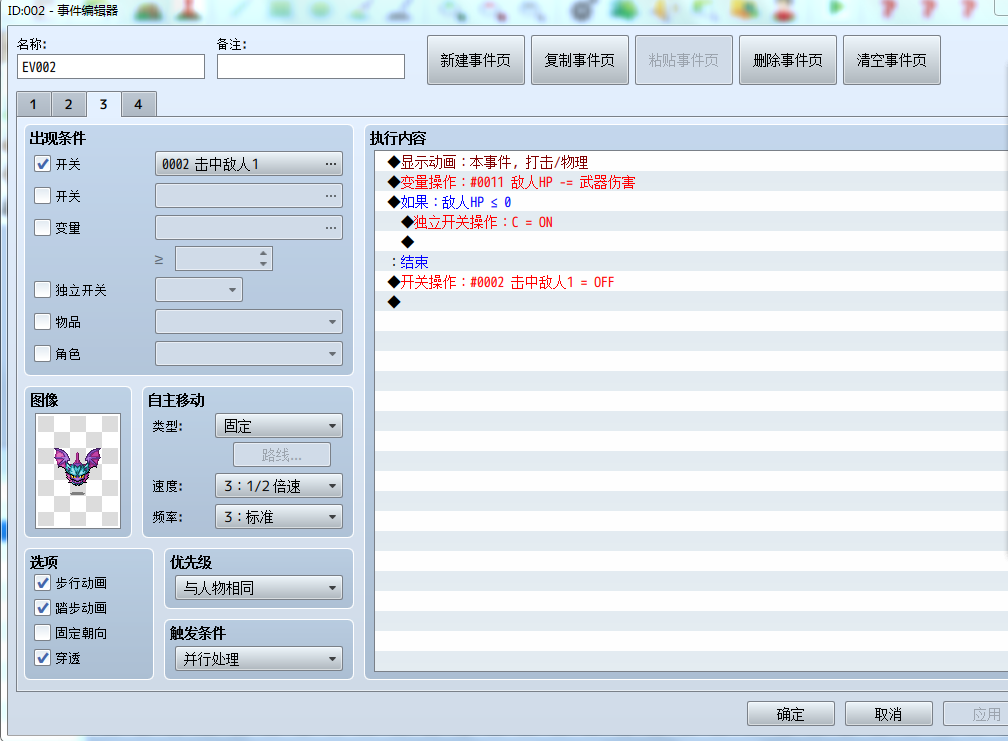Select the 变量操作：#0011 敌人HP -= 武器伤害 line

point(691,182)
